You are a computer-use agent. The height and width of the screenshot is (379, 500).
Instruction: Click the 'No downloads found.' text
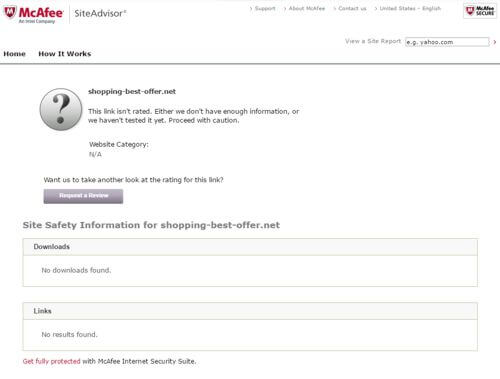coord(76,270)
